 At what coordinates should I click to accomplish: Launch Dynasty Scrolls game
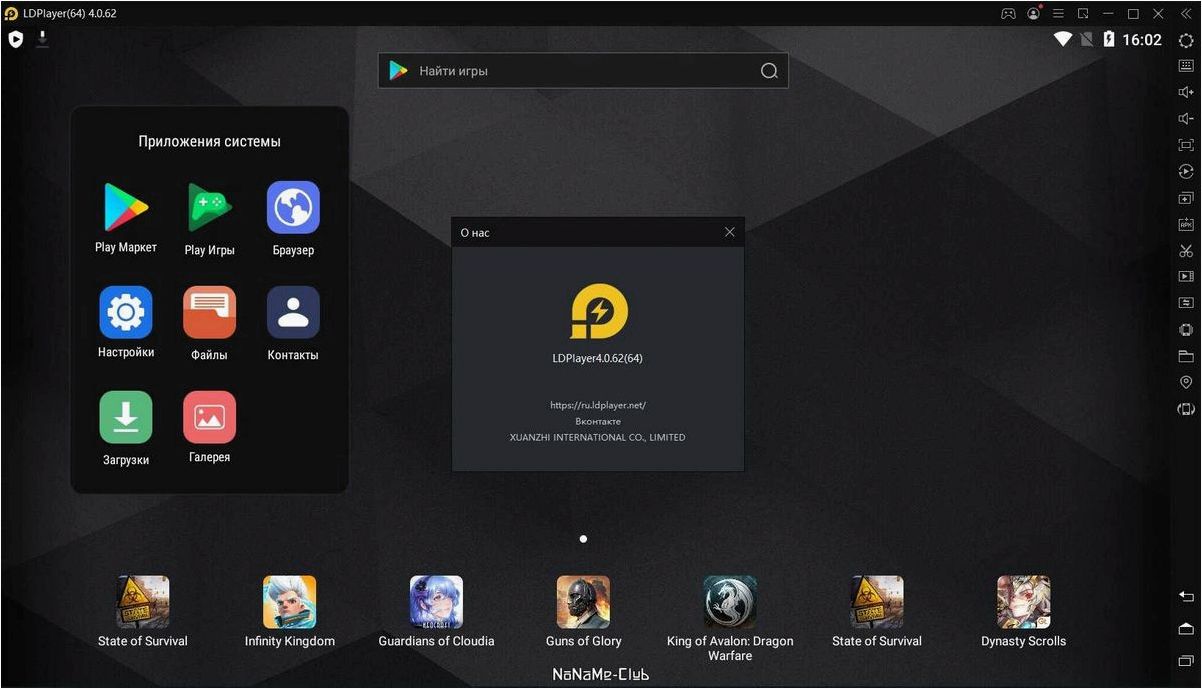[x=1023, y=612]
